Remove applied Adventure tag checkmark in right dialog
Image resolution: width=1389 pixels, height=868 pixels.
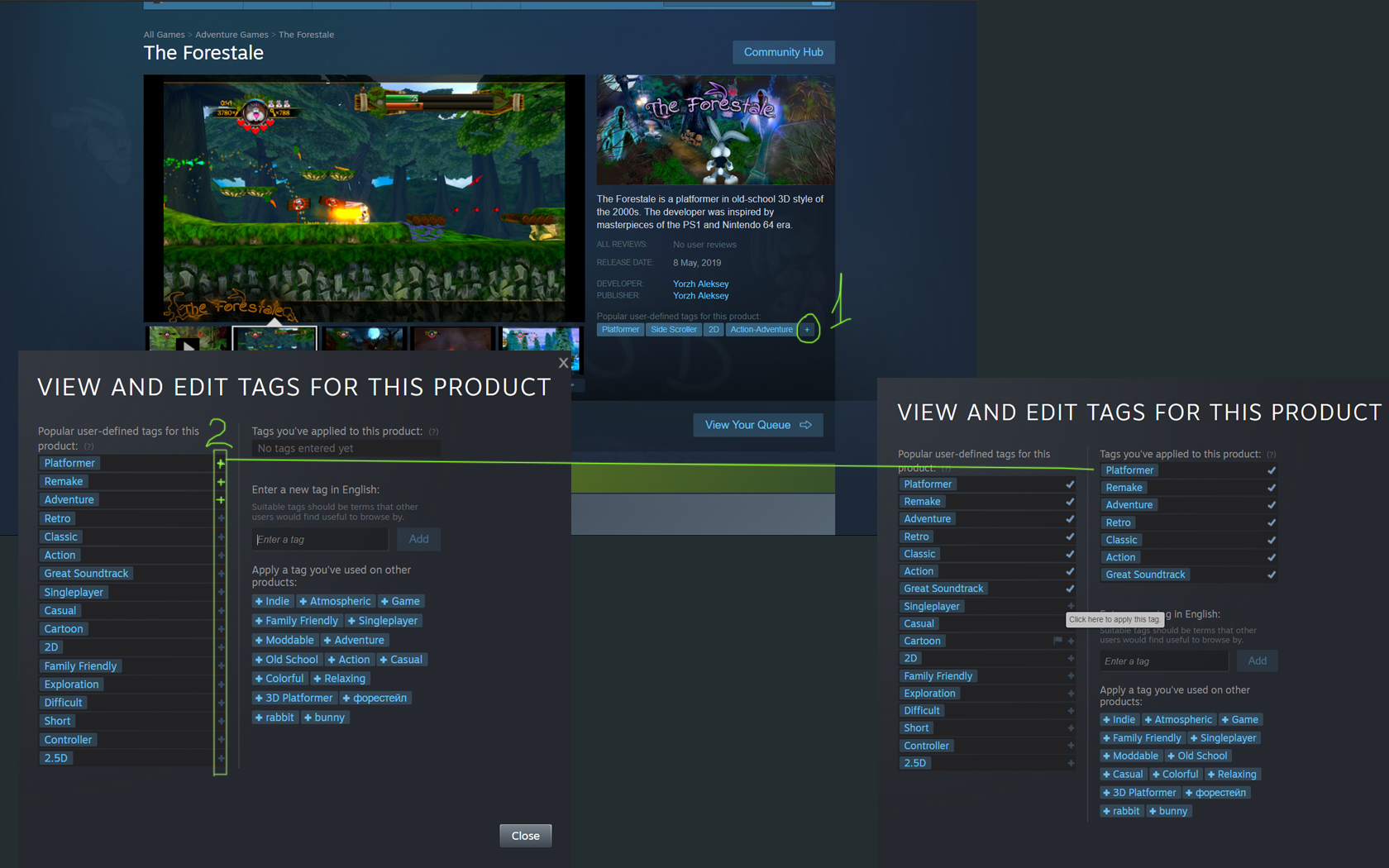point(1272,505)
